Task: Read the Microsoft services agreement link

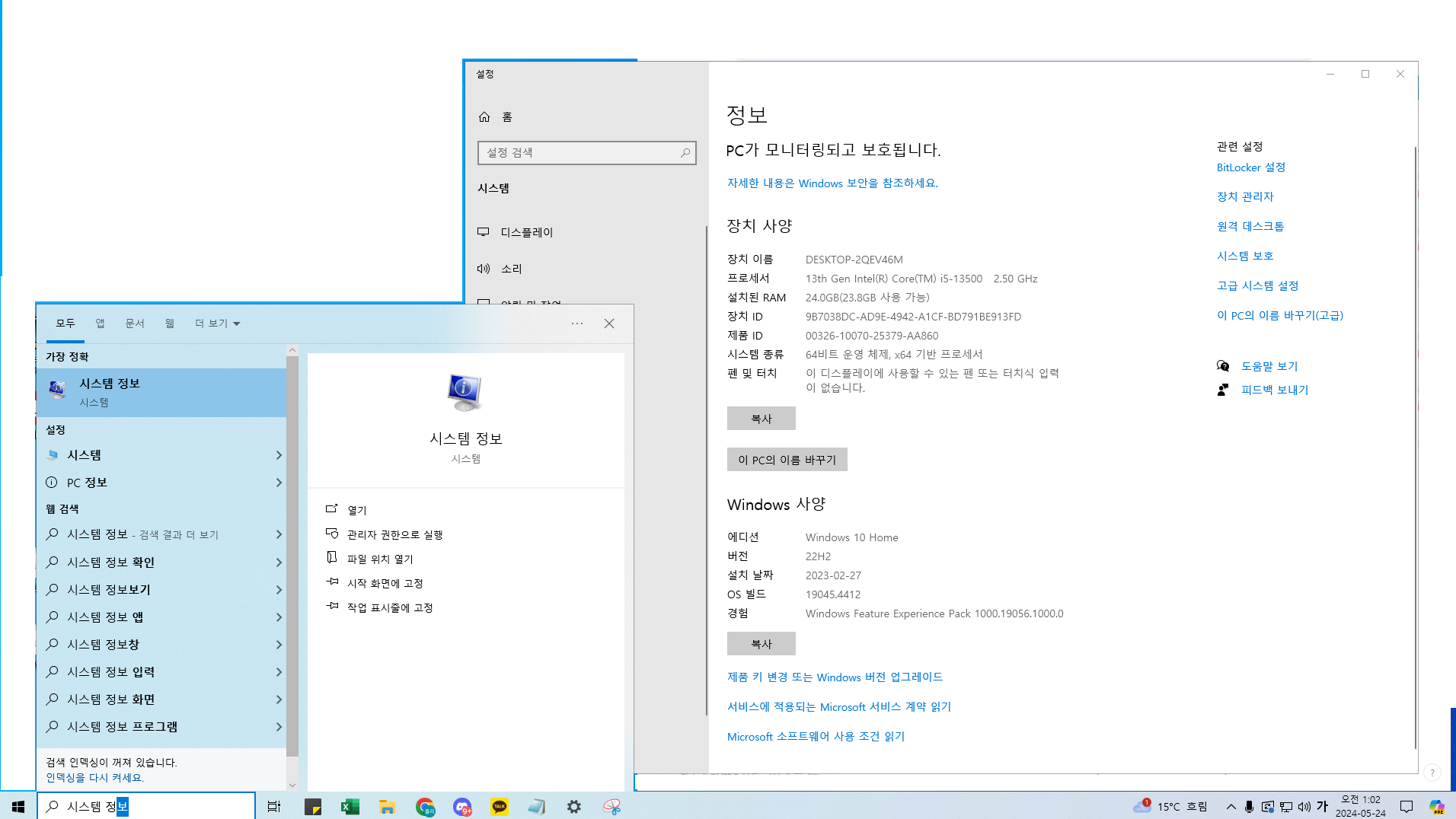Action: (x=838, y=706)
